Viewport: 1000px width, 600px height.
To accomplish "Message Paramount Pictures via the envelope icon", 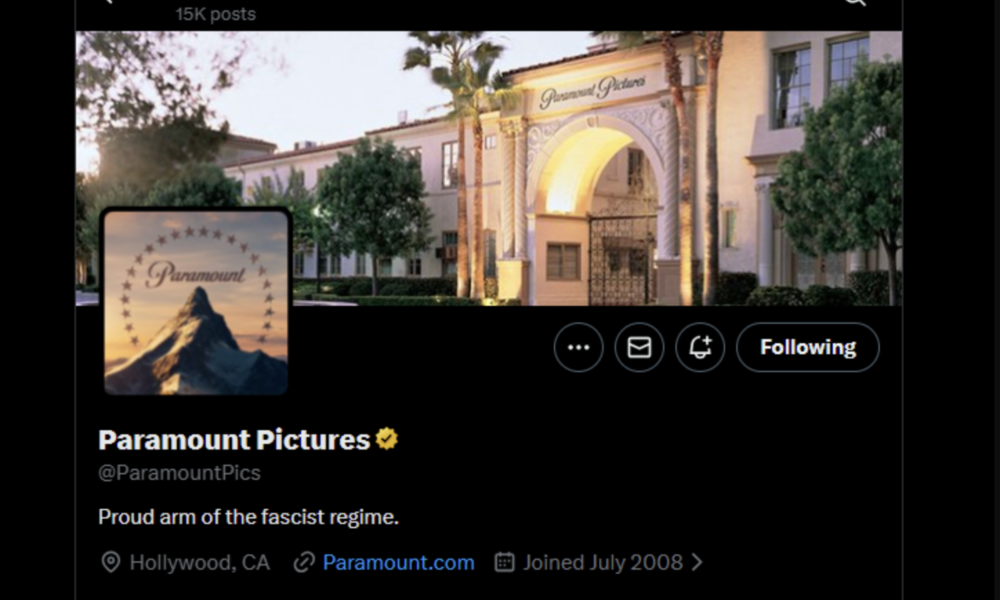I will (639, 347).
